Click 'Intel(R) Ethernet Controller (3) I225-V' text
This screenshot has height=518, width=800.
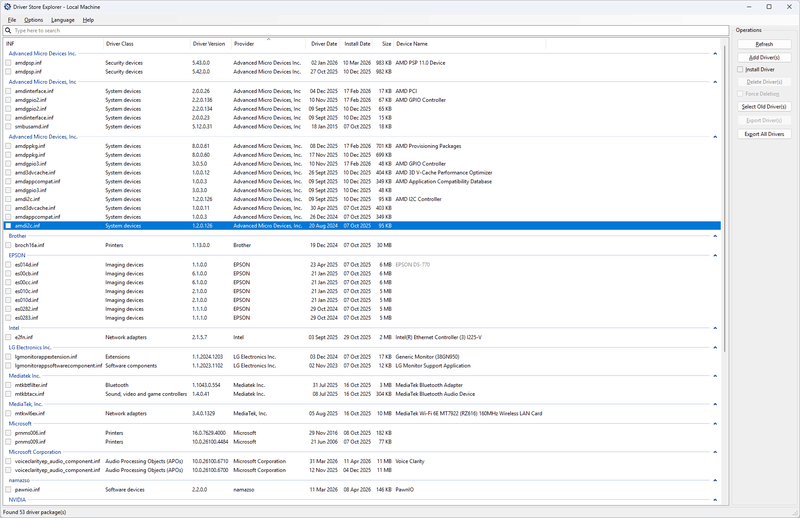point(438,337)
